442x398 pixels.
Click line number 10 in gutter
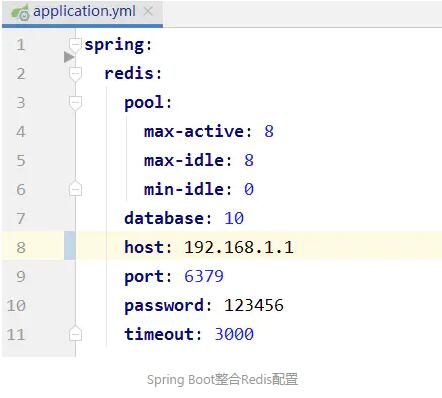[16, 306]
